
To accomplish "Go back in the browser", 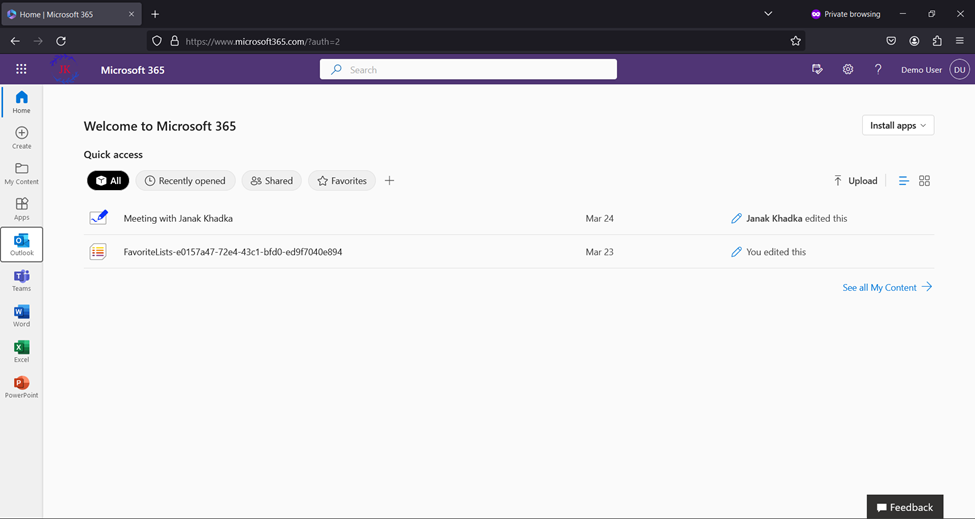I will click(x=16, y=41).
